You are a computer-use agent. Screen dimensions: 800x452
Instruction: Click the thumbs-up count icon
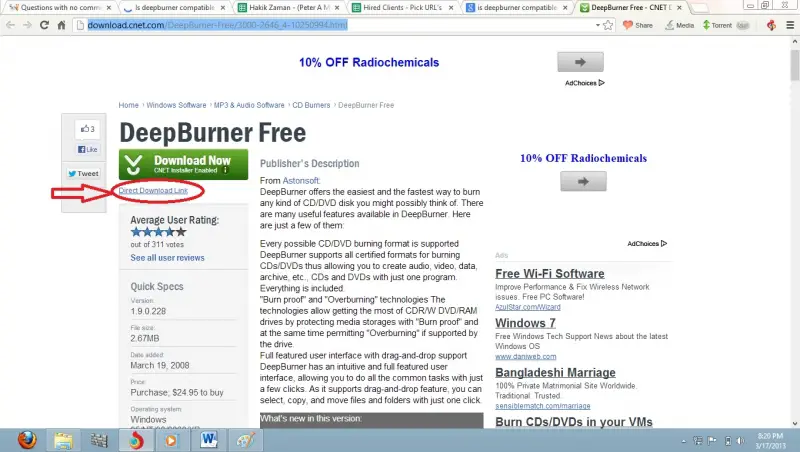(88, 129)
